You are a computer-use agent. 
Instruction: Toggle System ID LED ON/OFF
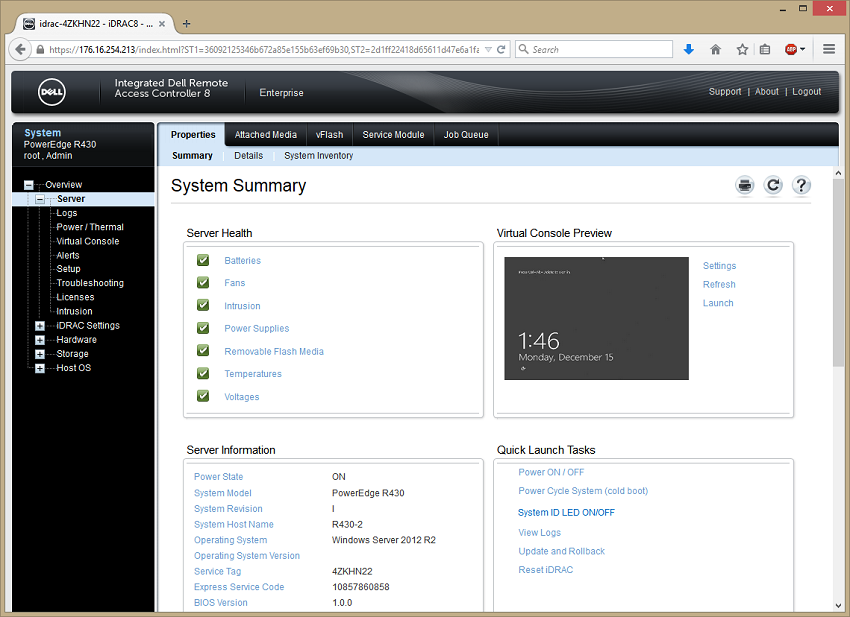pyautogui.click(x=566, y=512)
